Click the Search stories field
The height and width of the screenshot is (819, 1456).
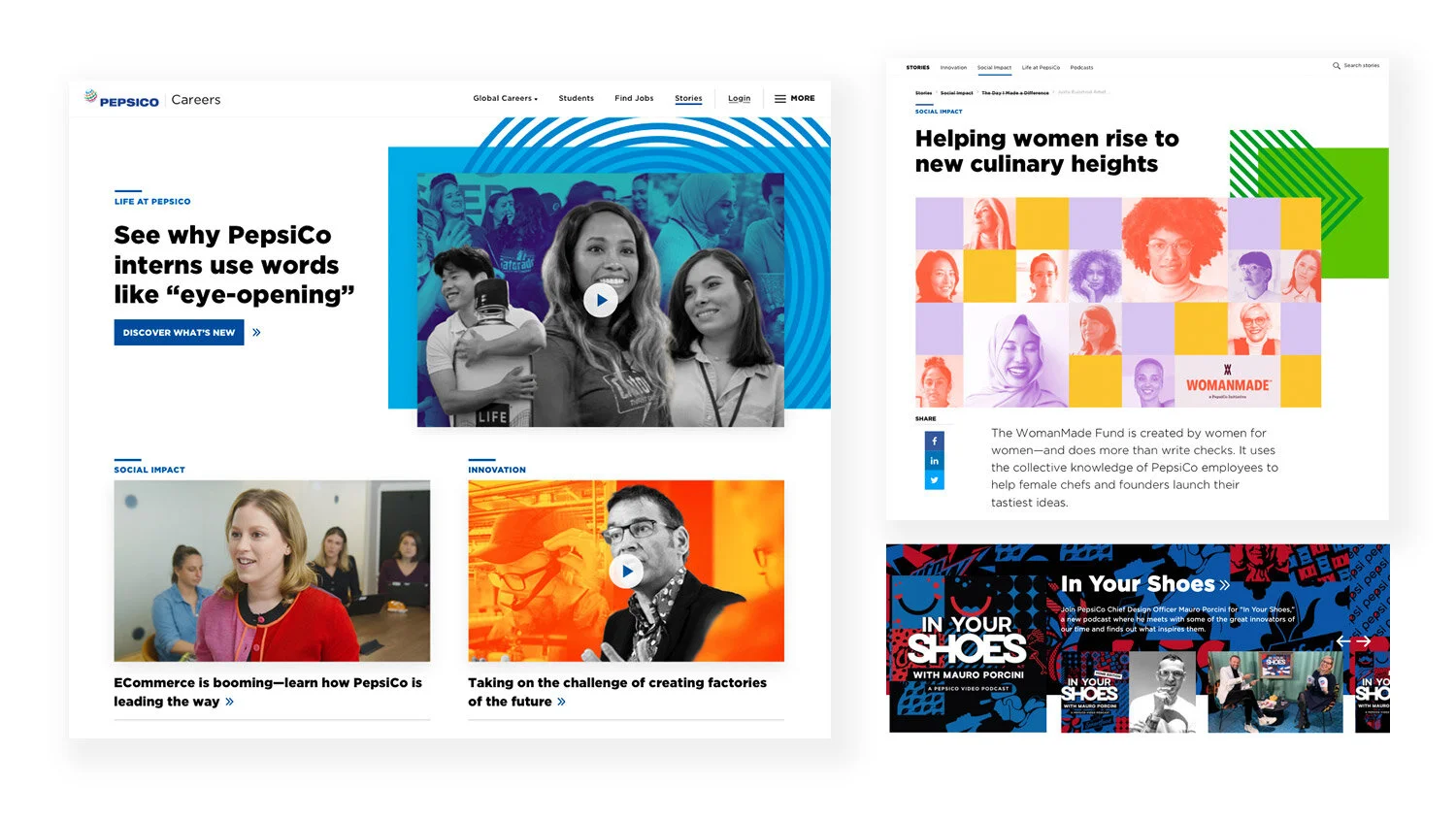(x=1361, y=66)
